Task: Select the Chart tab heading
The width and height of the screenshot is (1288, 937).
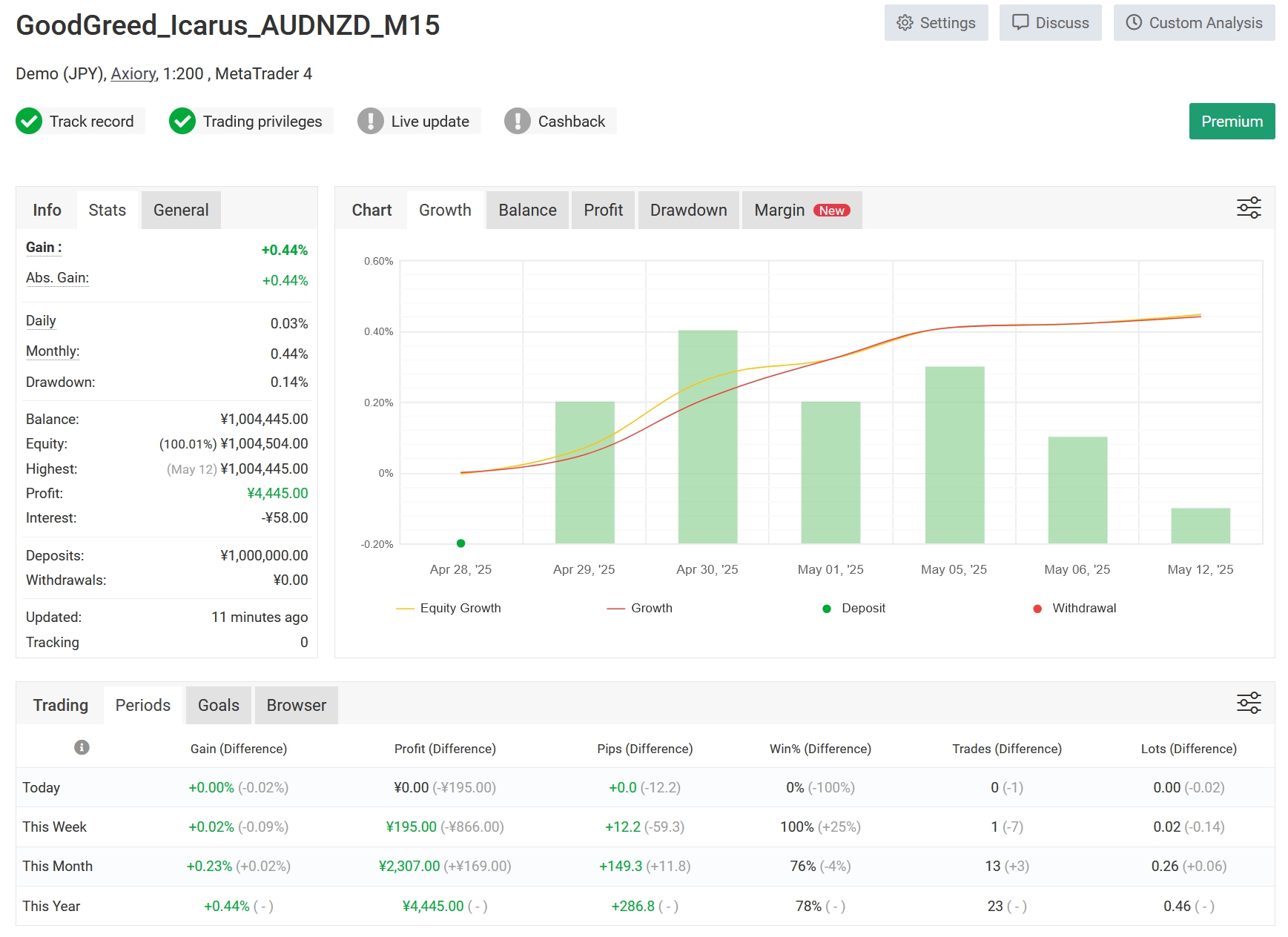Action: click(x=371, y=211)
